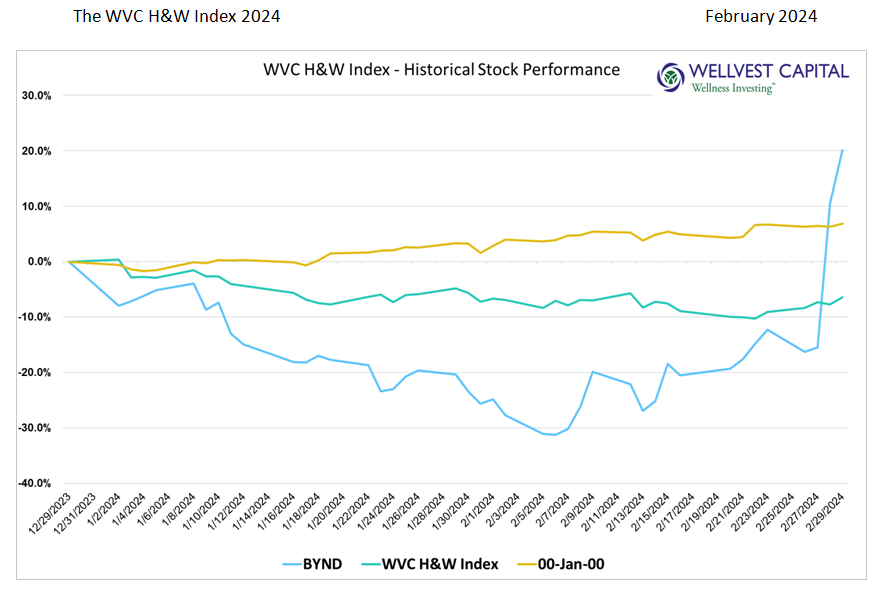Click the Wellvest Capital leaf logo icon

point(671,77)
